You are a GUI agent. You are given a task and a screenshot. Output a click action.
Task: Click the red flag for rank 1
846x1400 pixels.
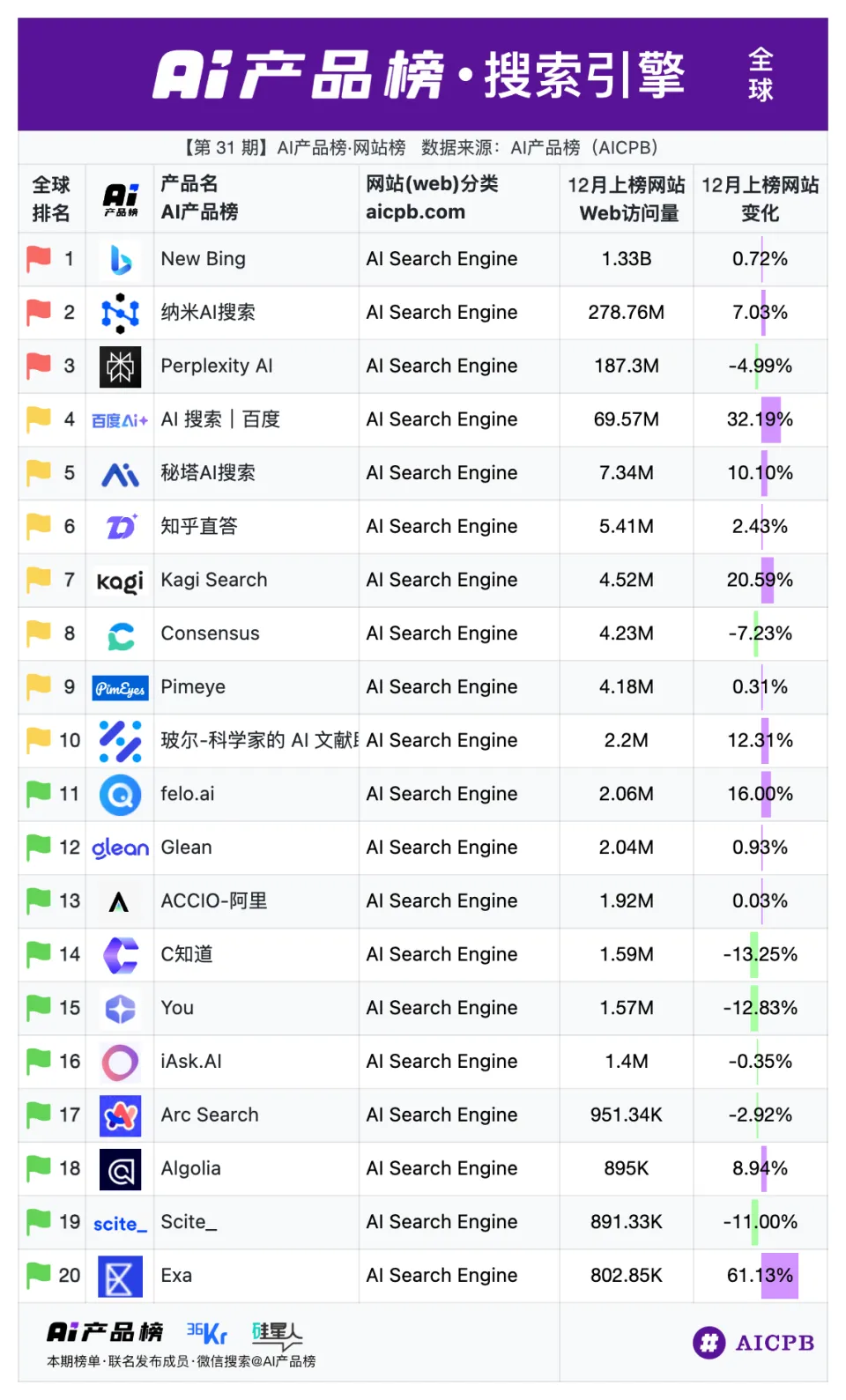(39, 259)
